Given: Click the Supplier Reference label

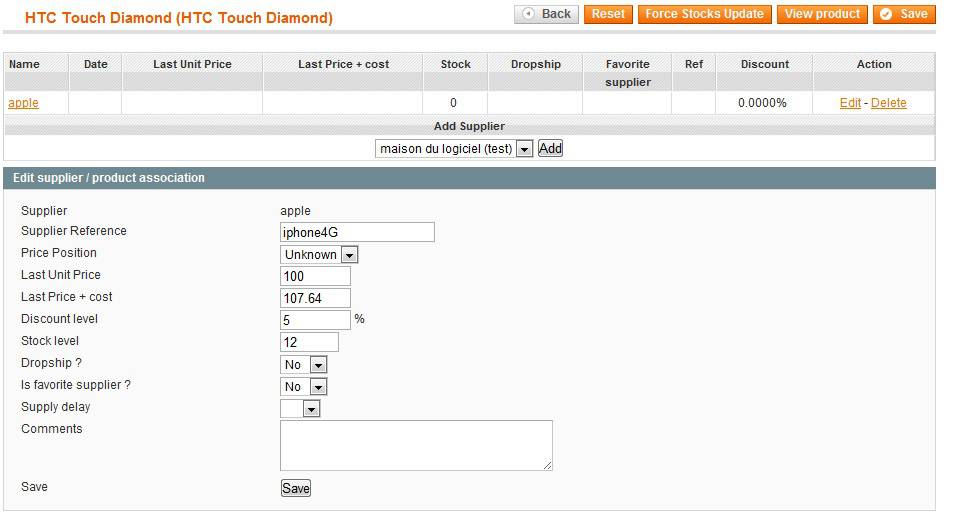Looking at the screenshot, I should click(74, 231).
